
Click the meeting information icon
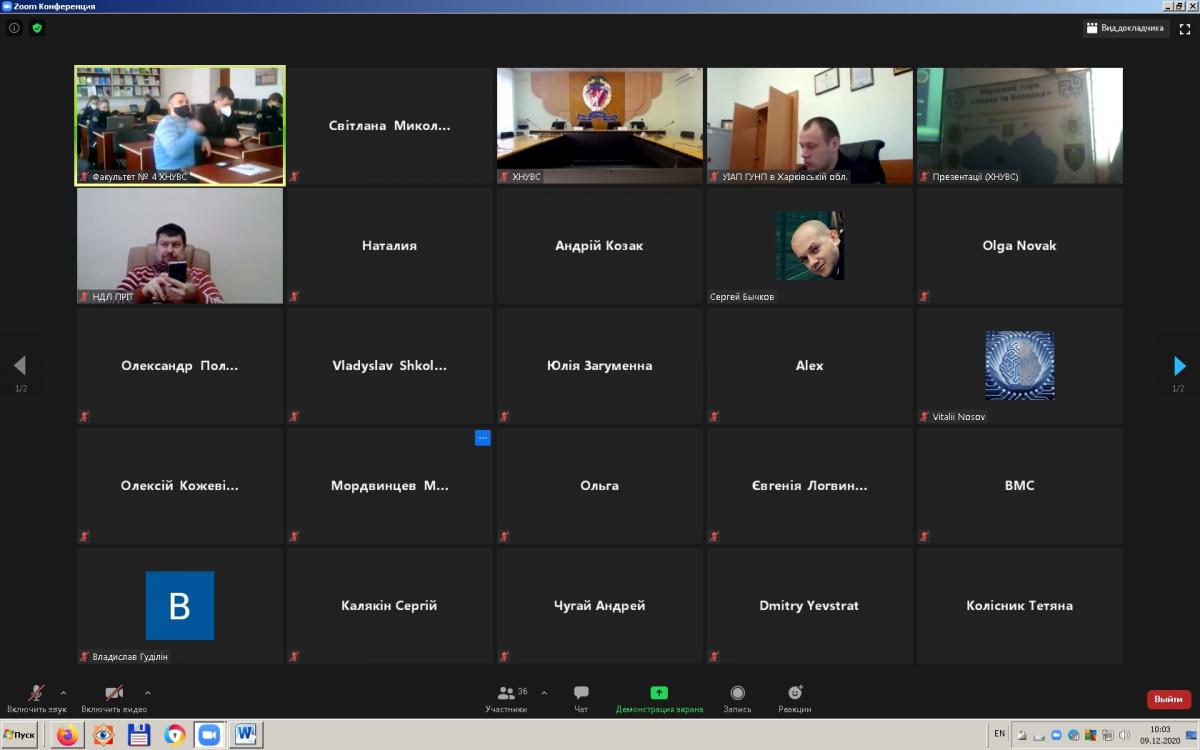(x=14, y=28)
